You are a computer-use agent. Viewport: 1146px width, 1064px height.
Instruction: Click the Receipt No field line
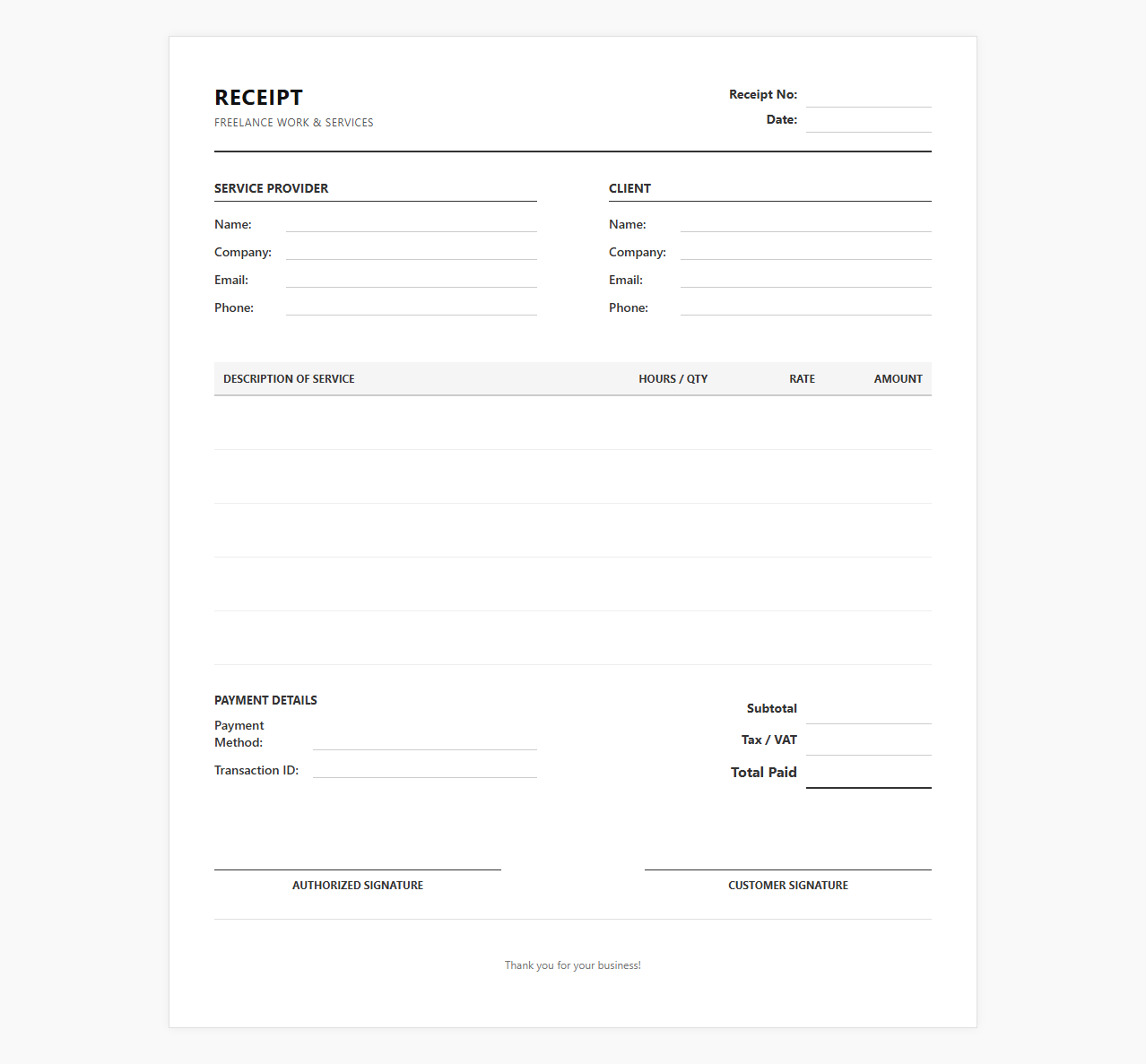[x=868, y=96]
